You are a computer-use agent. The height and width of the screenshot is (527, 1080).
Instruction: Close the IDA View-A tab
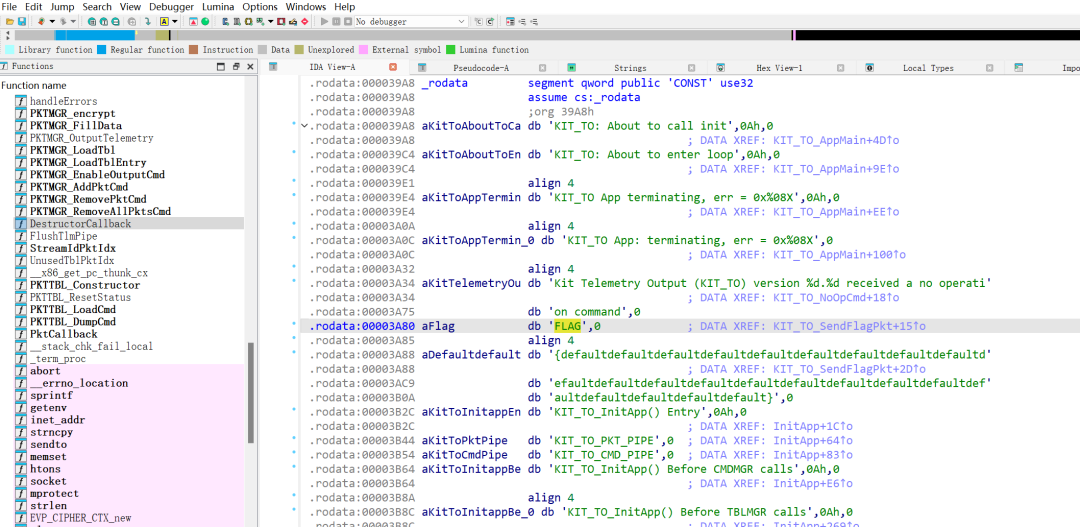(393, 68)
